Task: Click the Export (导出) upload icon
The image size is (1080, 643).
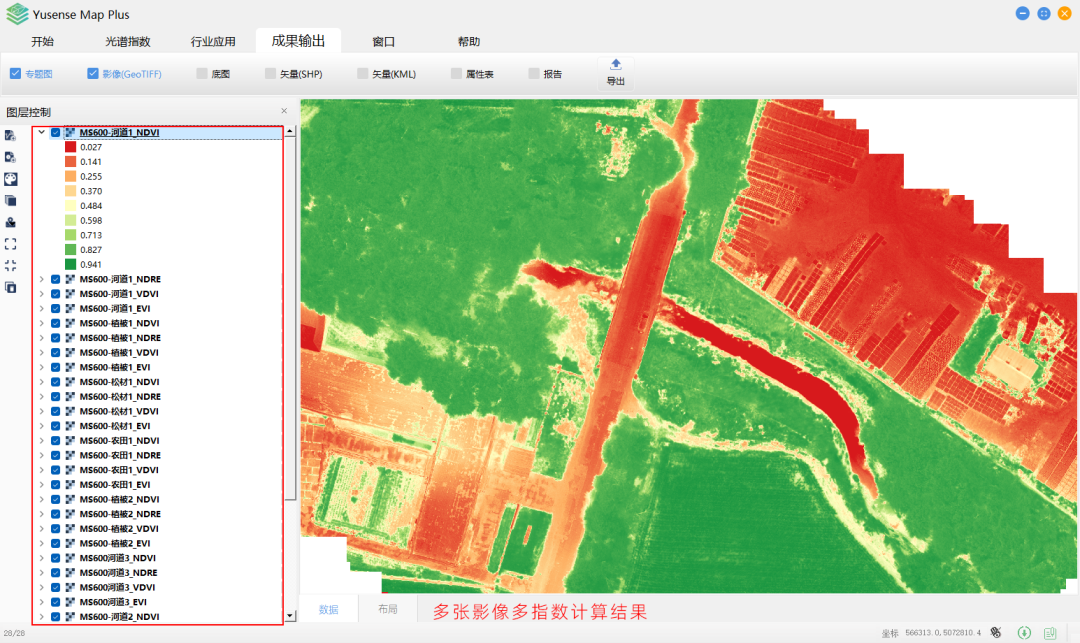Action: [x=615, y=65]
